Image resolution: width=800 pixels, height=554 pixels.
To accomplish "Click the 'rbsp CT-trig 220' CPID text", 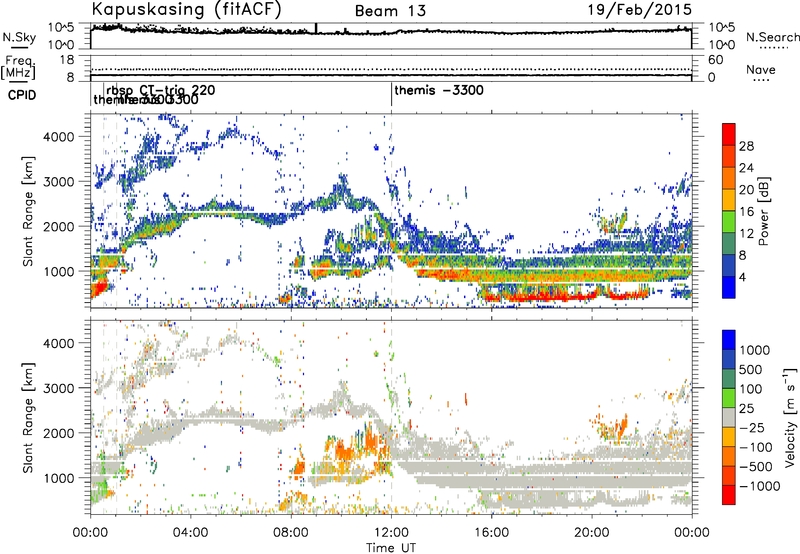I will point(161,90).
